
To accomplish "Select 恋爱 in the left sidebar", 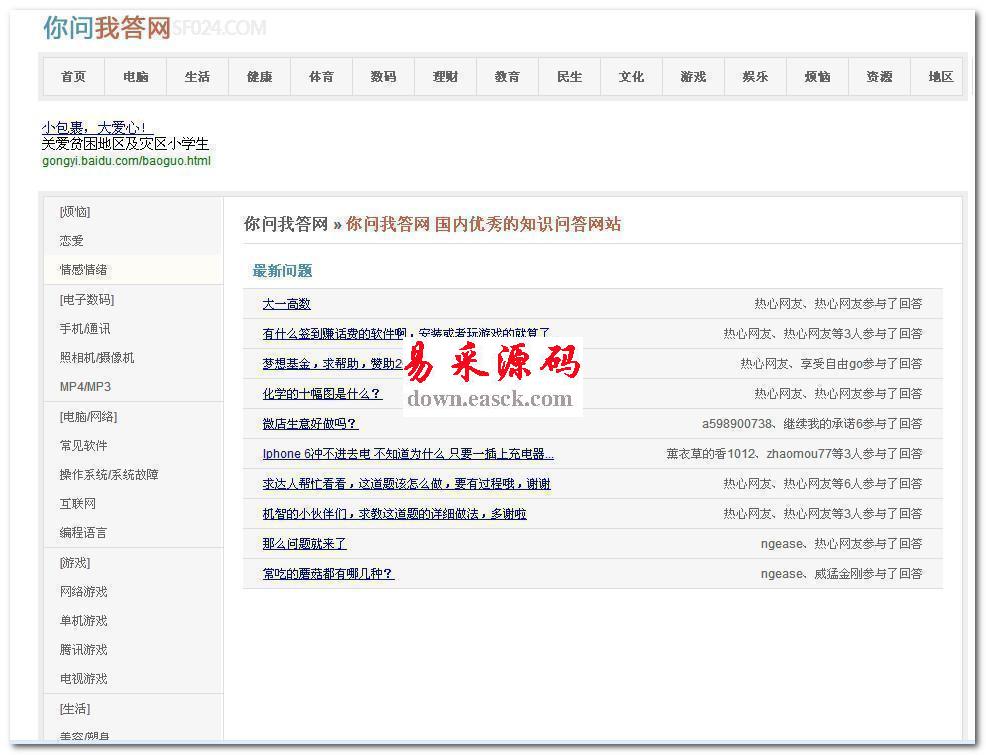I will [72, 241].
